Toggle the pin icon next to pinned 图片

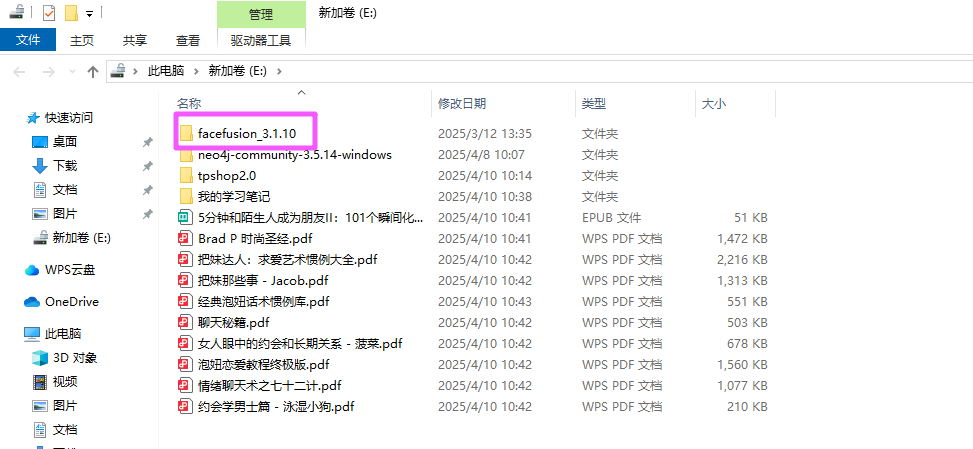coord(148,214)
